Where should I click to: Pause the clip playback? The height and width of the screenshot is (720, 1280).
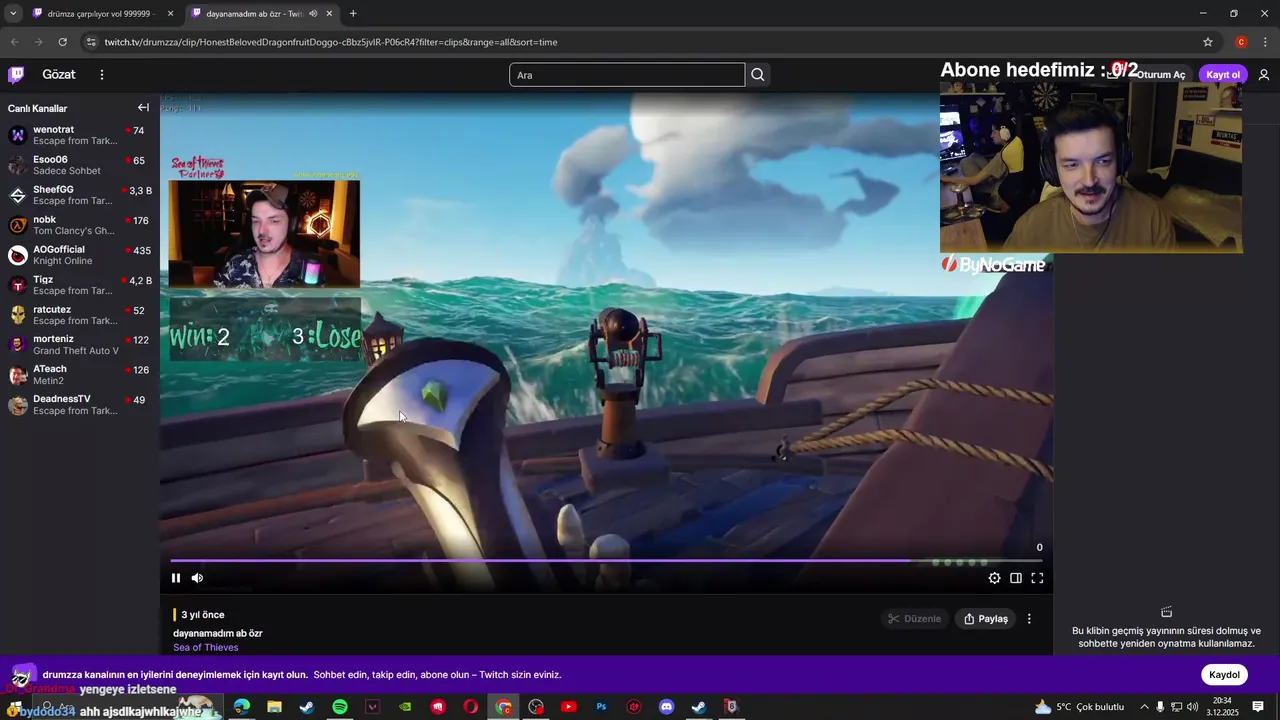pyautogui.click(x=176, y=578)
